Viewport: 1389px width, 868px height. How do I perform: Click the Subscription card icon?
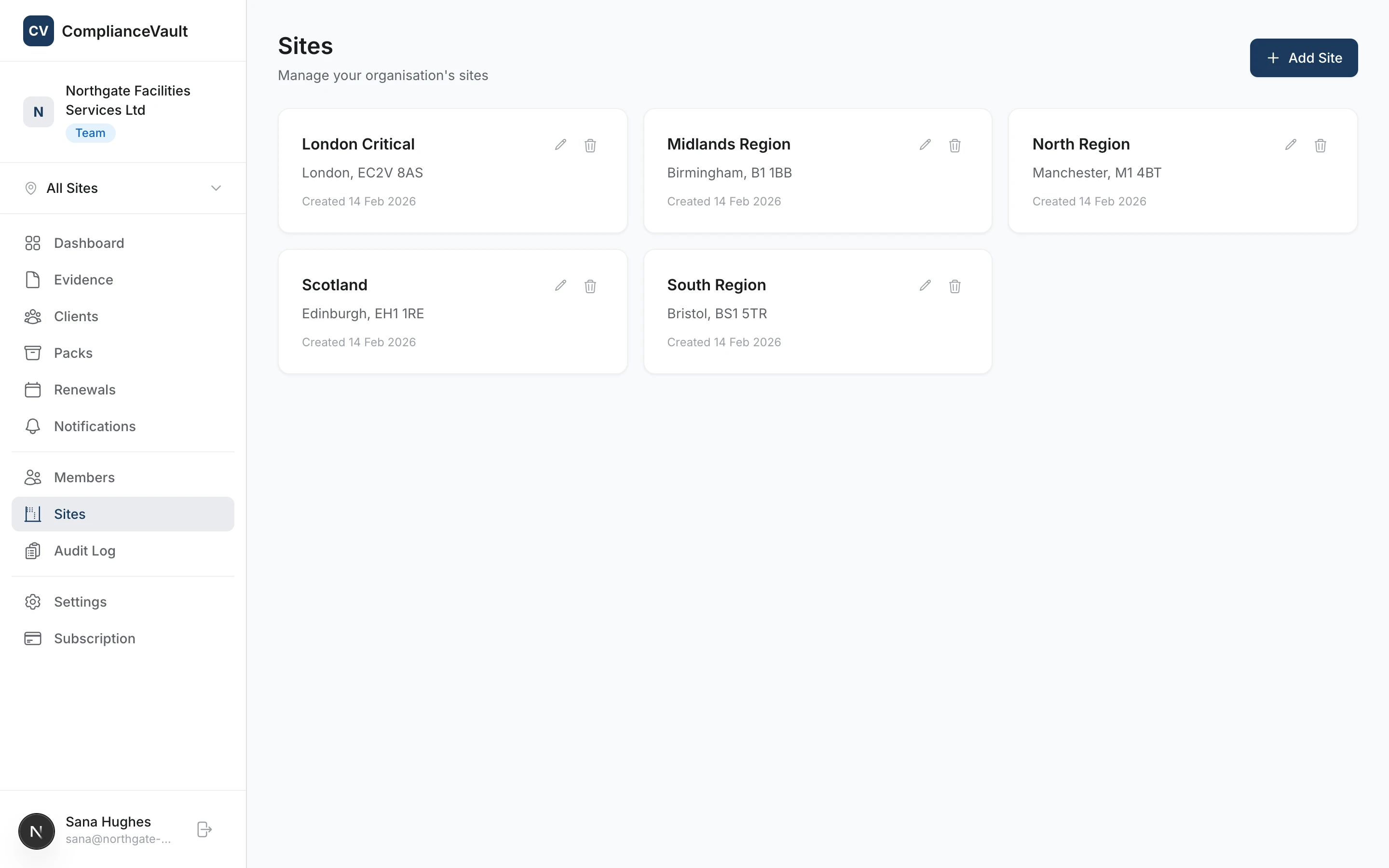tap(32, 638)
